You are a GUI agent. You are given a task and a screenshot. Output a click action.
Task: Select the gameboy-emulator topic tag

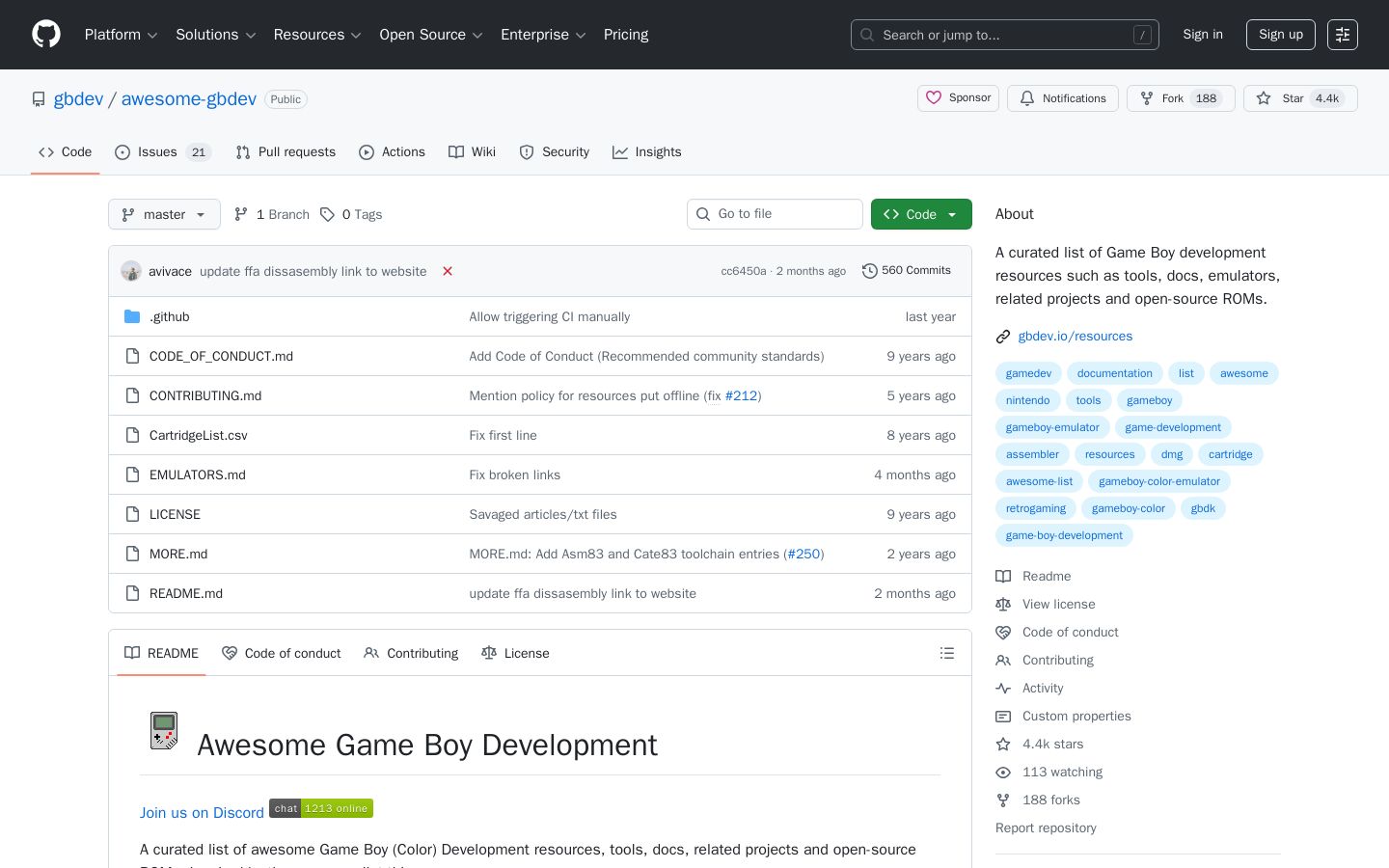[x=1052, y=427]
